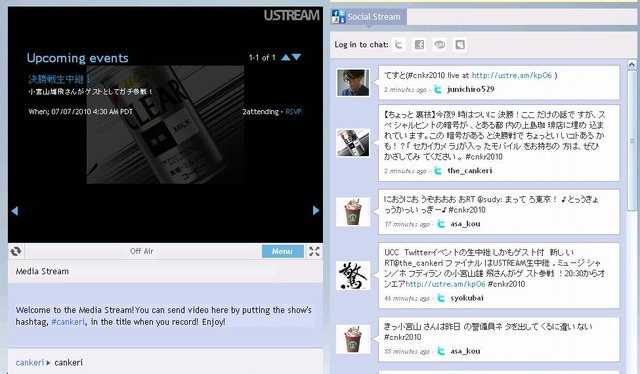640x374 pixels.
Task: Click Twitter bird icon next to the_cankeri
Action: [x=438, y=171]
